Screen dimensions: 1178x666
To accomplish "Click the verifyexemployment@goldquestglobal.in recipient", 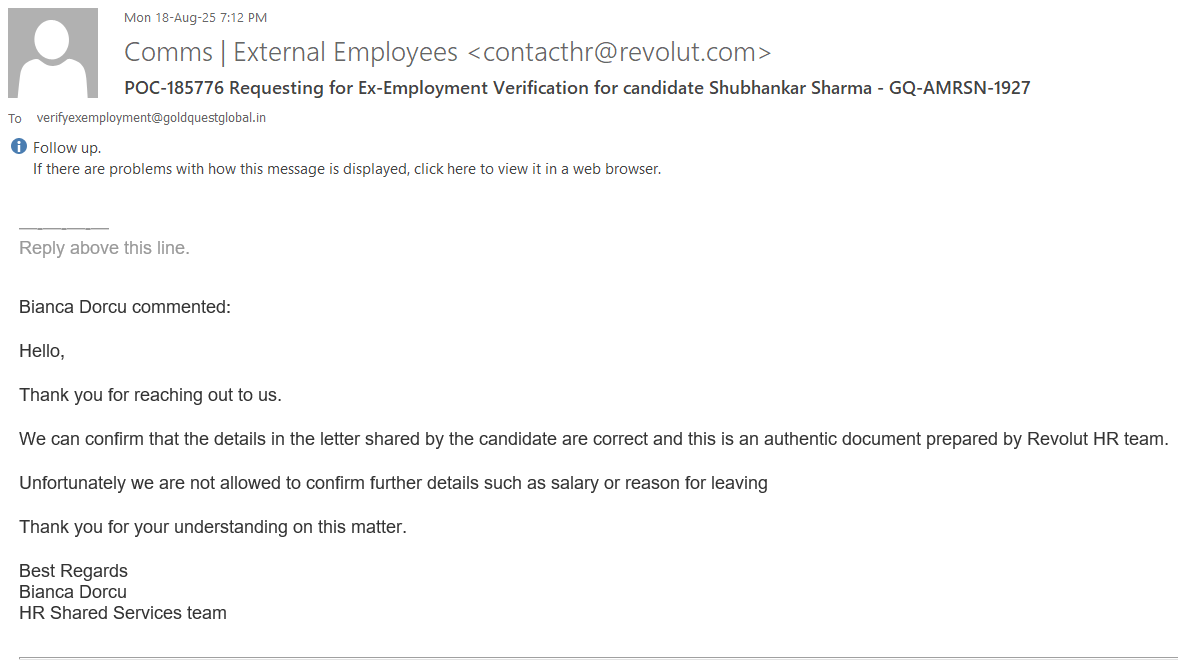I will (151, 118).
